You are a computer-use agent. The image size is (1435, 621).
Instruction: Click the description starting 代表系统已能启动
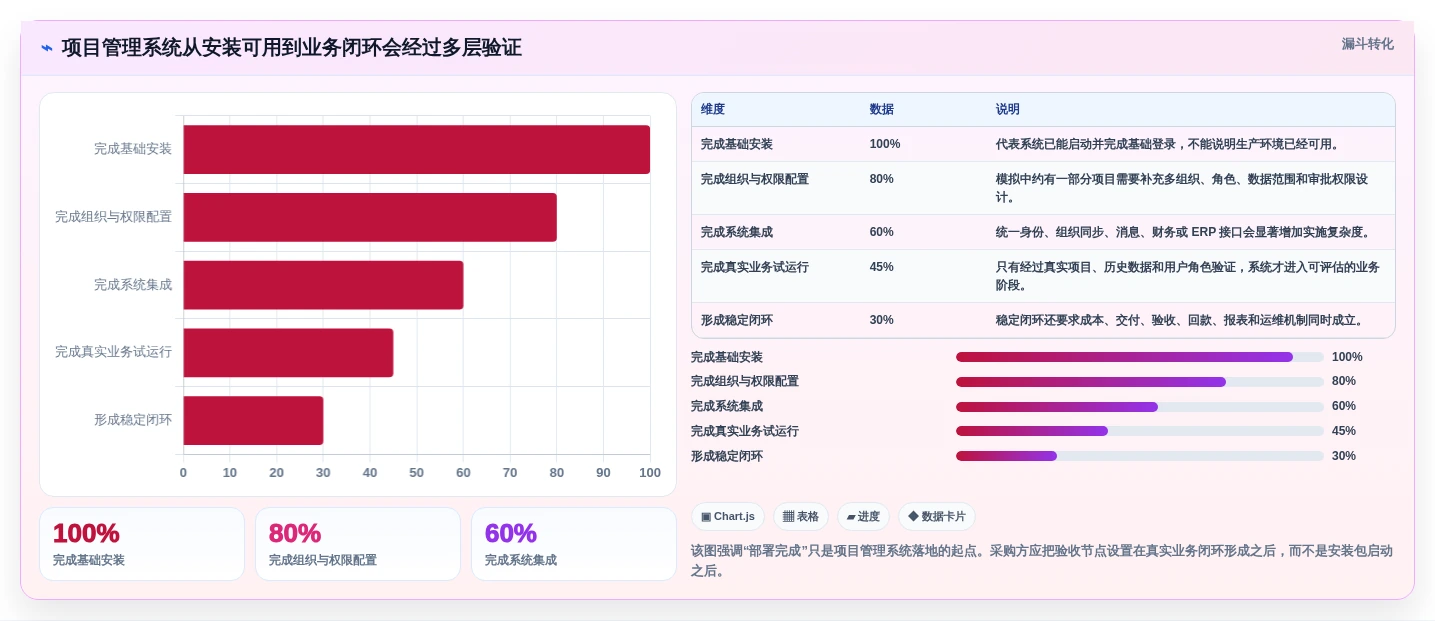(x=1170, y=144)
